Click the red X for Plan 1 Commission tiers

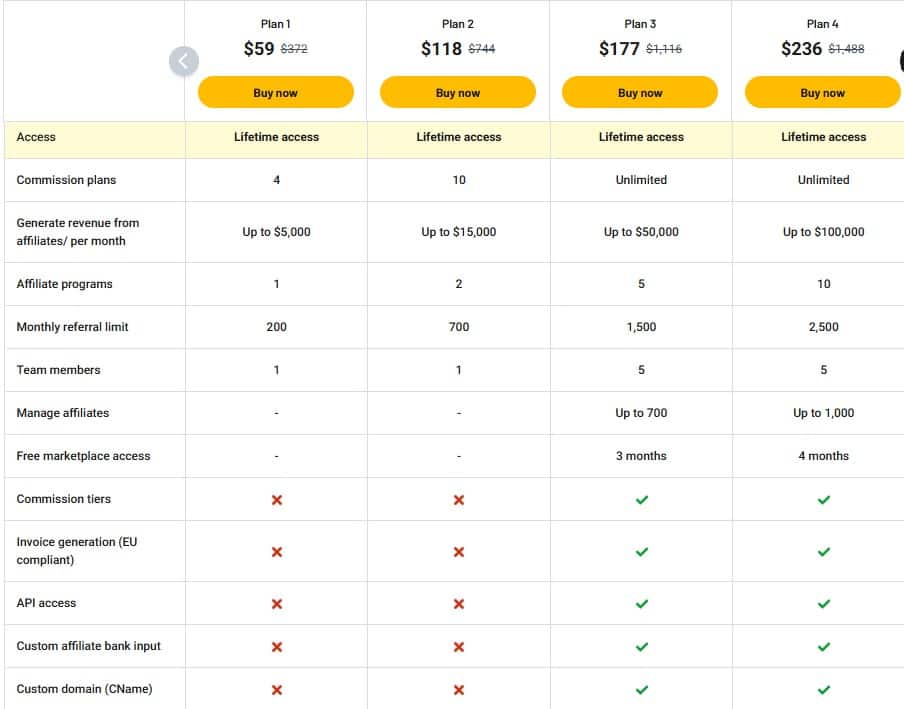(x=275, y=498)
